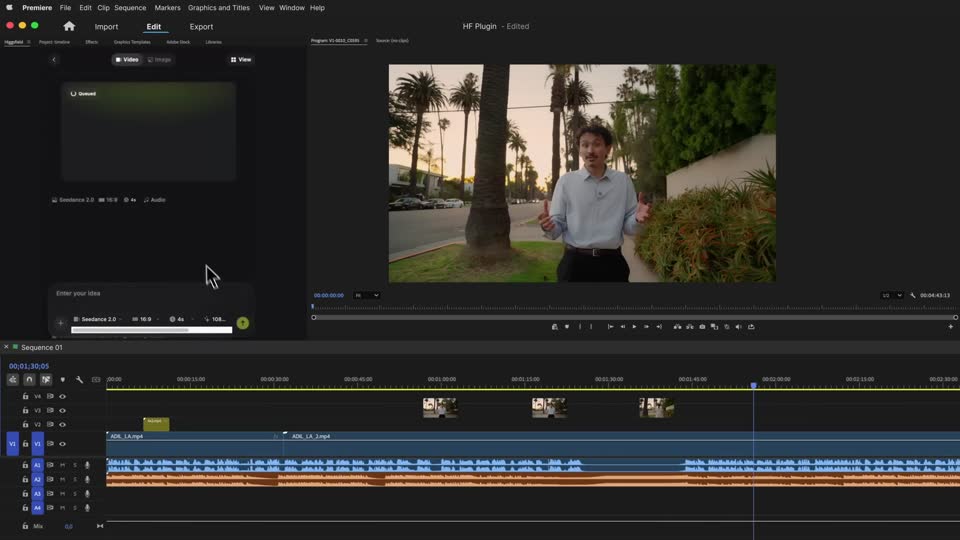The width and height of the screenshot is (960, 540).
Task: Go to In point in program monitor
Action: click(610, 327)
